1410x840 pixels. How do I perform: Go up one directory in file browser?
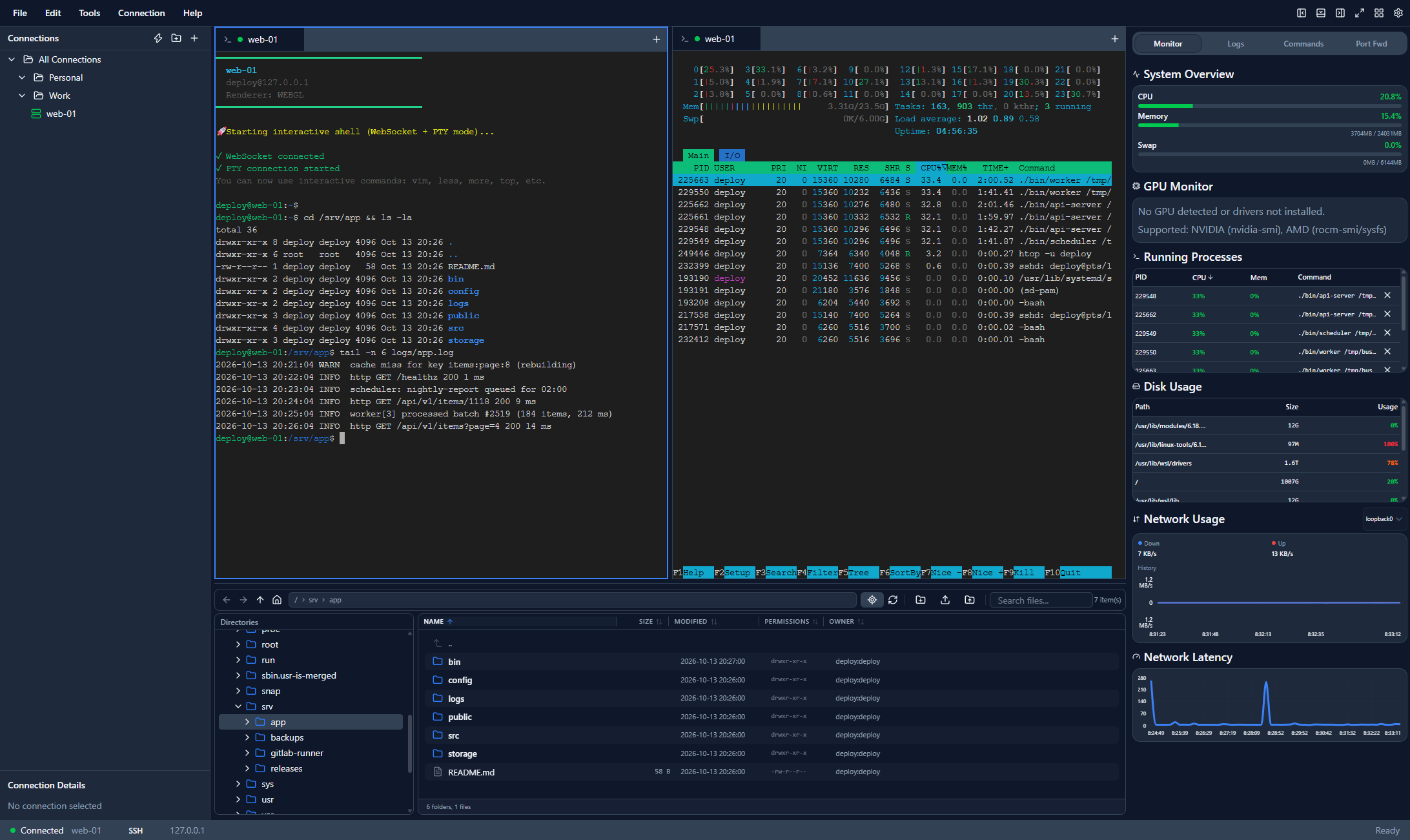click(x=260, y=600)
